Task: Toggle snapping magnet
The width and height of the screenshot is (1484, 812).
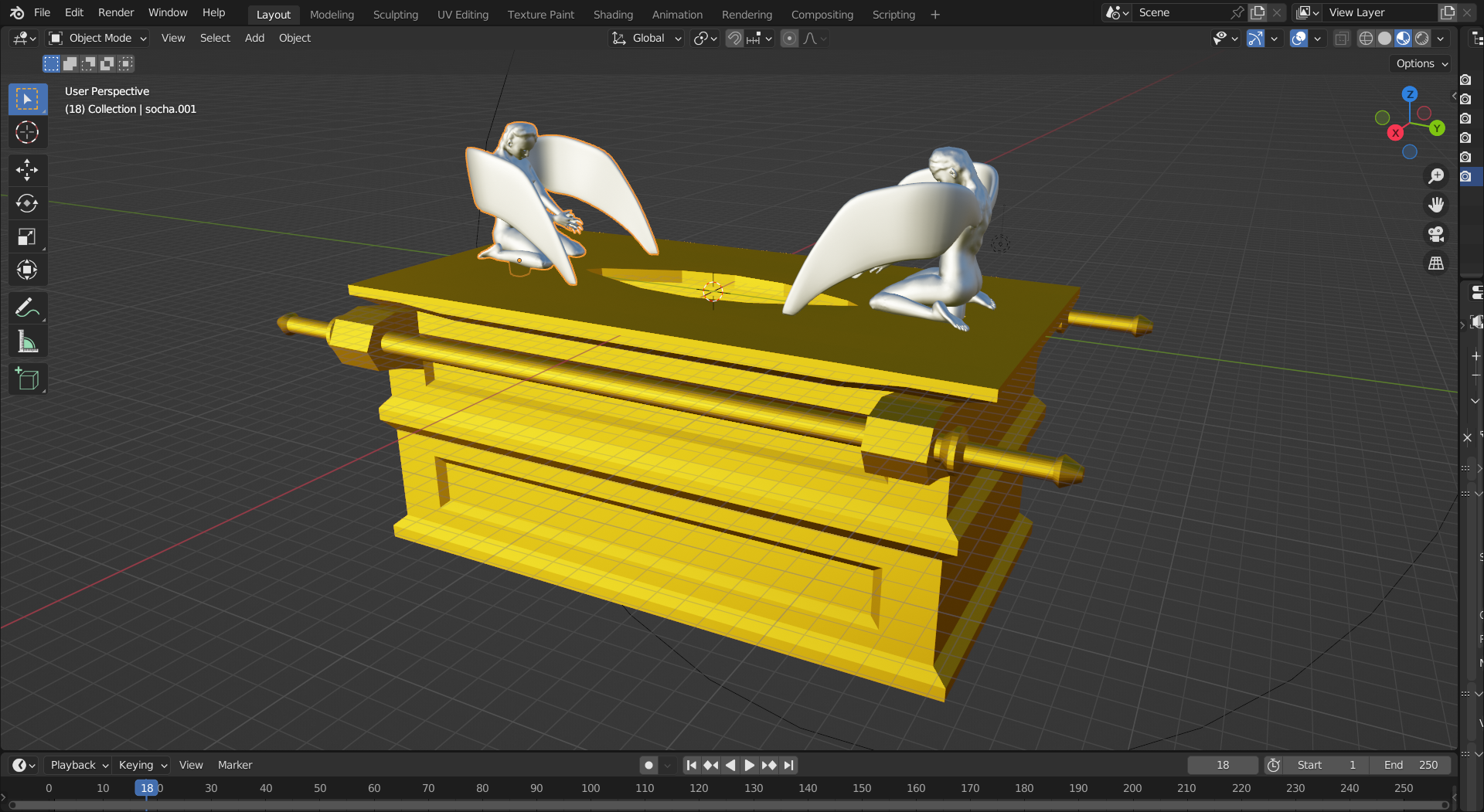Action: 734,38
